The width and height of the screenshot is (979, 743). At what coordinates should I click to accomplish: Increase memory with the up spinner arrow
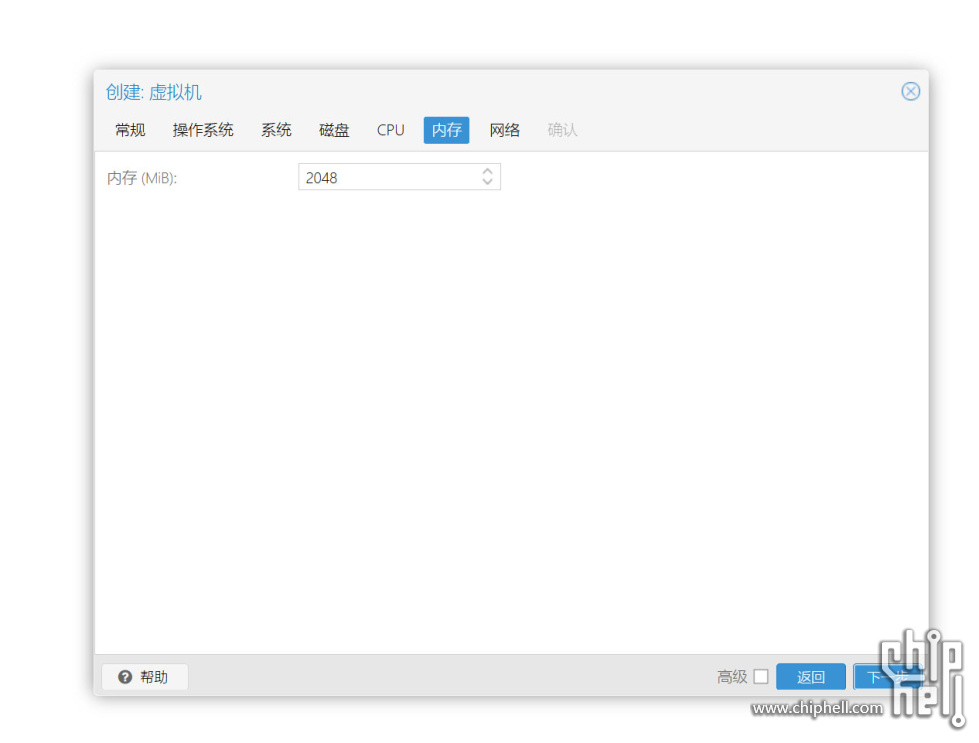(x=488, y=171)
